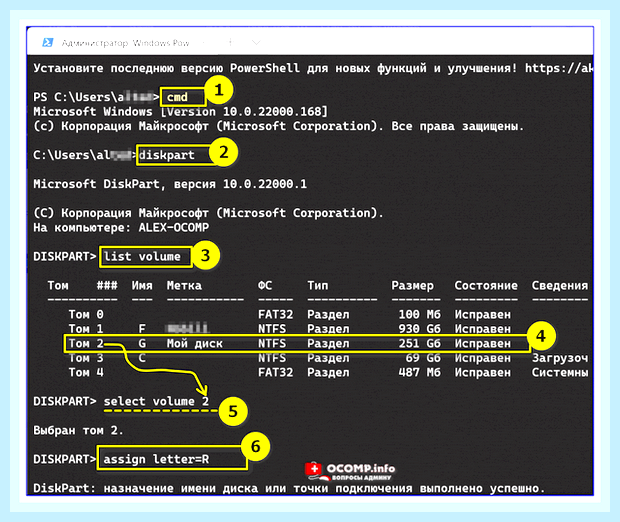The height and width of the screenshot is (522, 620).
Task: Open a new terminal tab with the plus button
Action: point(231,42)
